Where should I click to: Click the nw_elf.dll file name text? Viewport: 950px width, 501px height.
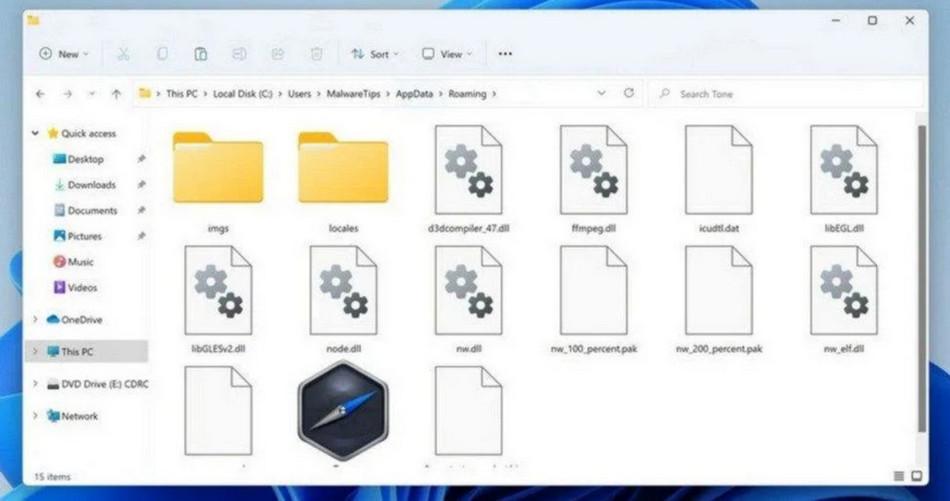click(844, 349)
